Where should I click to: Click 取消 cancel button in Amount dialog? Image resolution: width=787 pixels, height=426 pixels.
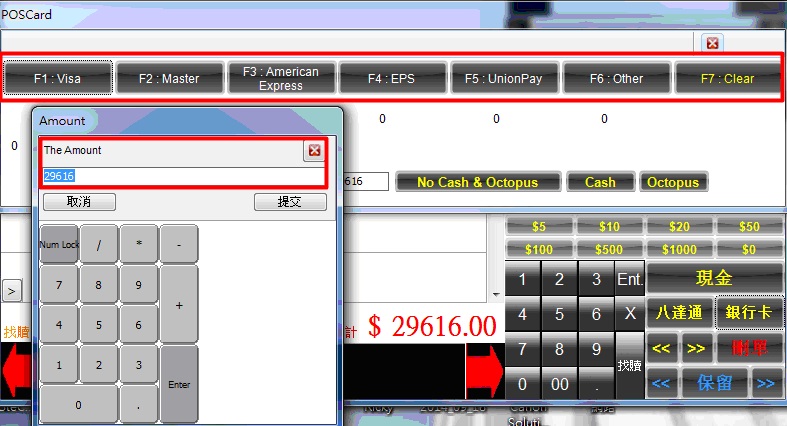[79, 202]
